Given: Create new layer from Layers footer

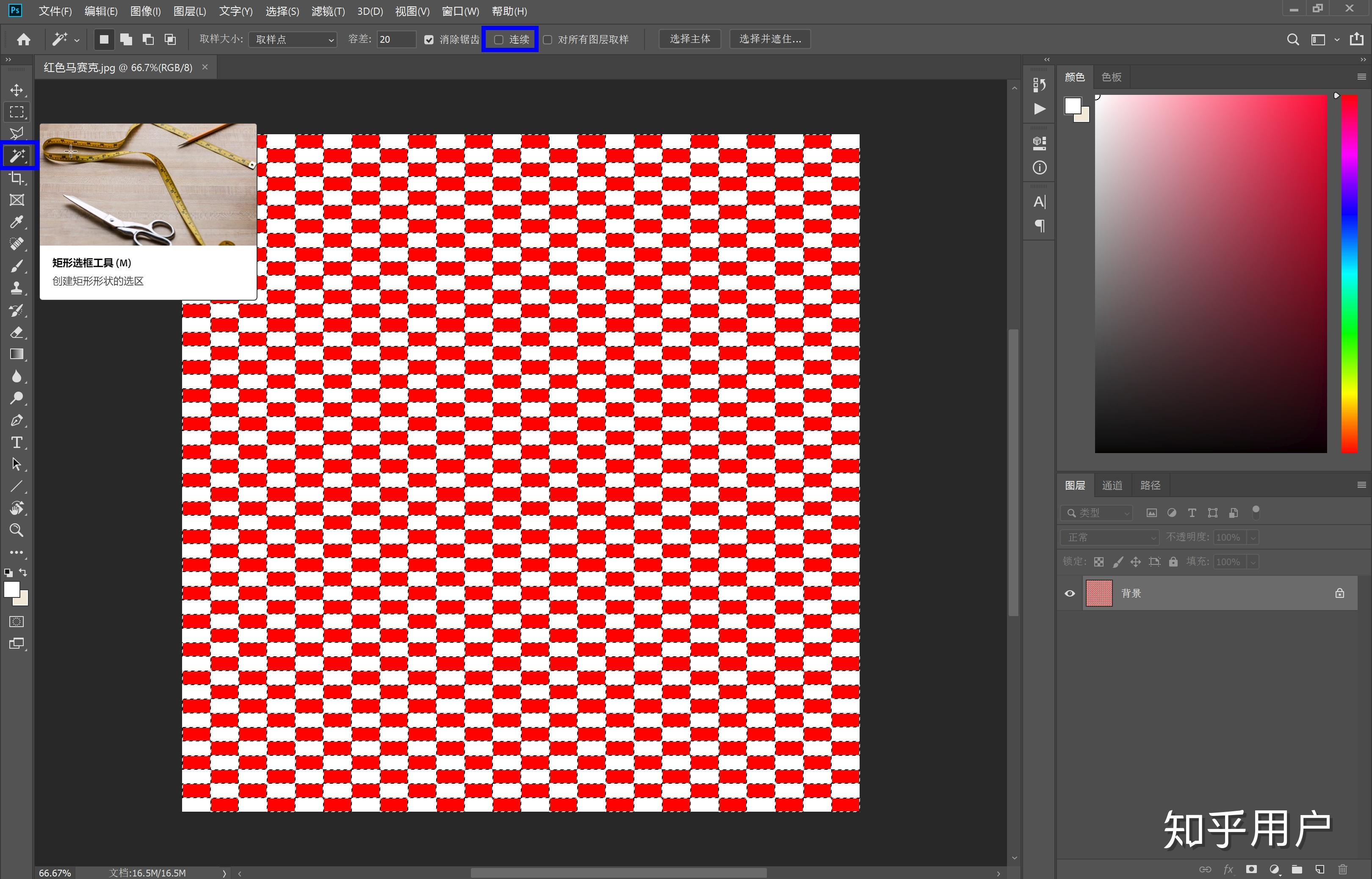Looking at the screenshot, I should click(x=1319, y=869).
